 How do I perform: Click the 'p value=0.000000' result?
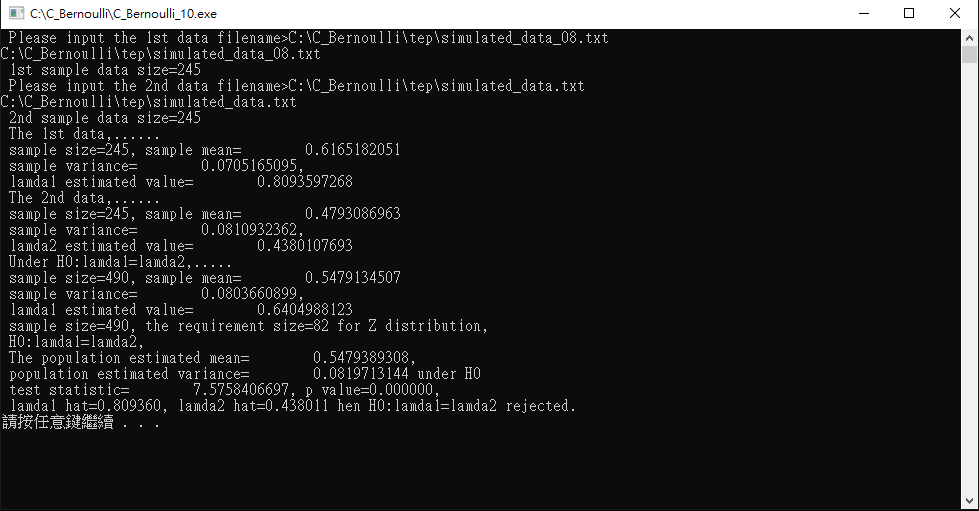pyautogui.click(x=368, y=390)
